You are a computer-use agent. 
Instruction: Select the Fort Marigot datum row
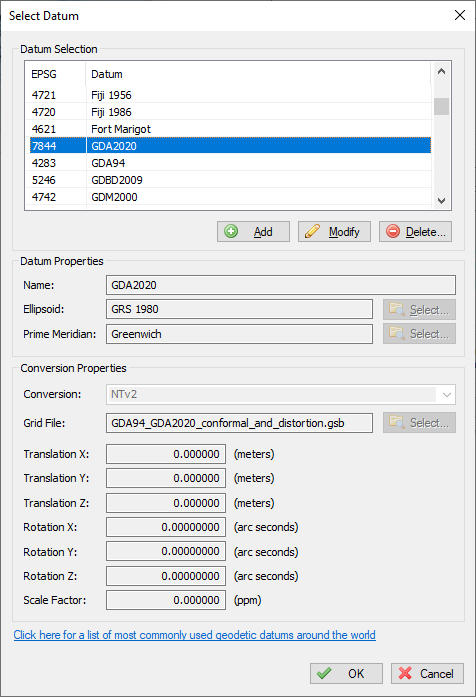point(230,129)
